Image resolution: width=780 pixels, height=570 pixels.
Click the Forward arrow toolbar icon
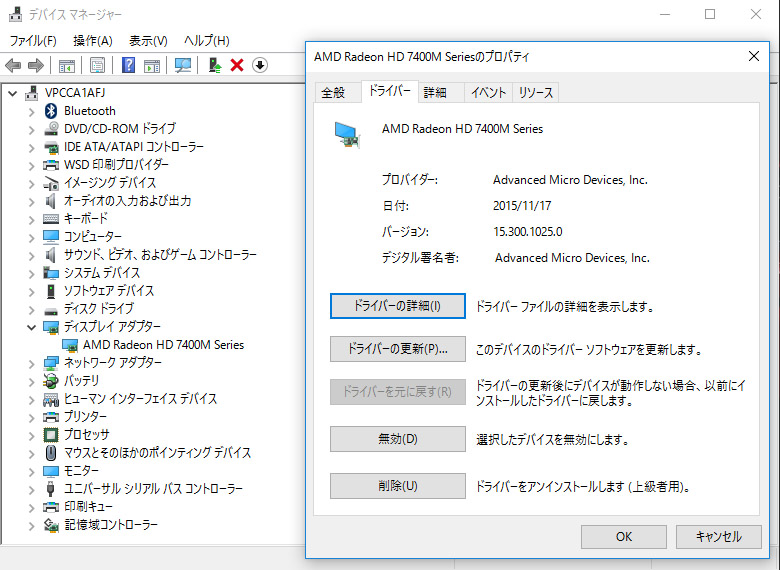click(36, 65)
